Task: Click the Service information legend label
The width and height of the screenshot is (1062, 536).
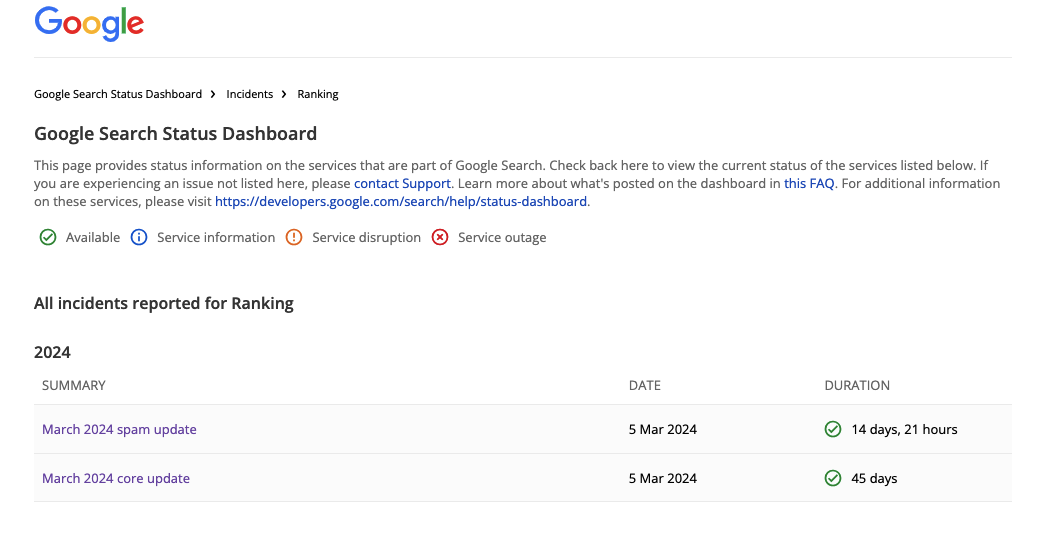Action: pos(216,237)
